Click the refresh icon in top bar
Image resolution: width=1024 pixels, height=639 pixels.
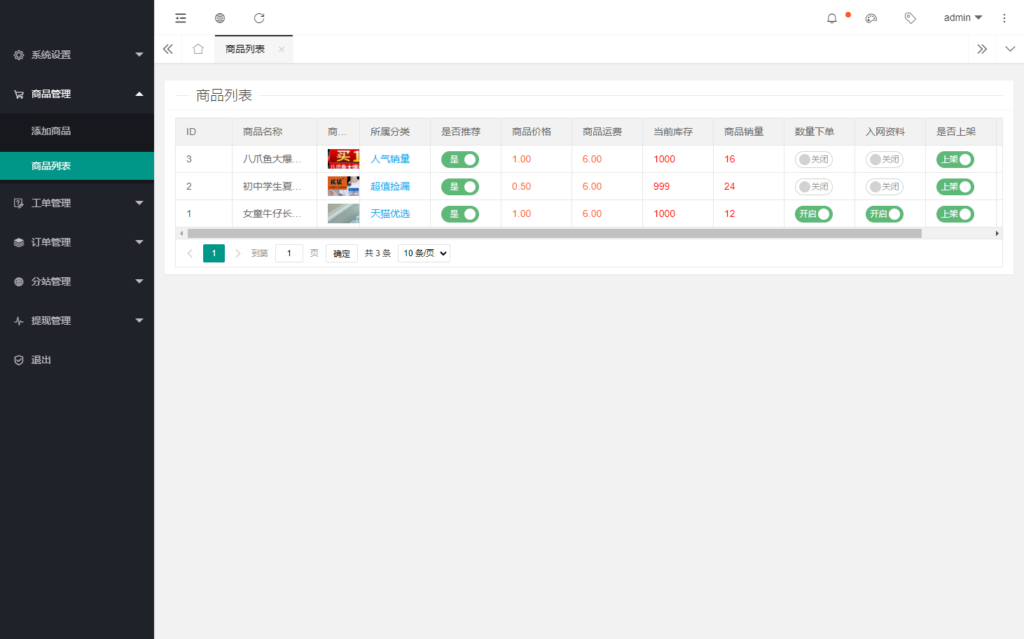pyautogui.click(x=259, y=18)
